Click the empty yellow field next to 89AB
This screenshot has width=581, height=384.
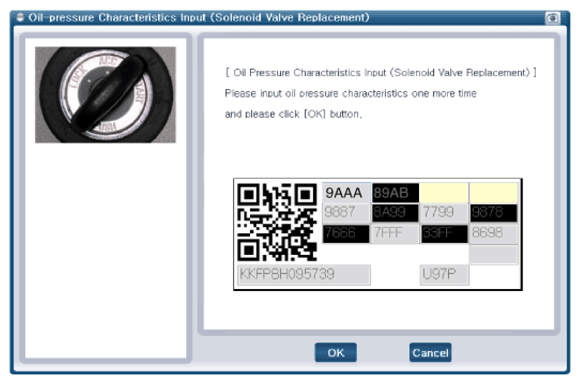[444, 193]
